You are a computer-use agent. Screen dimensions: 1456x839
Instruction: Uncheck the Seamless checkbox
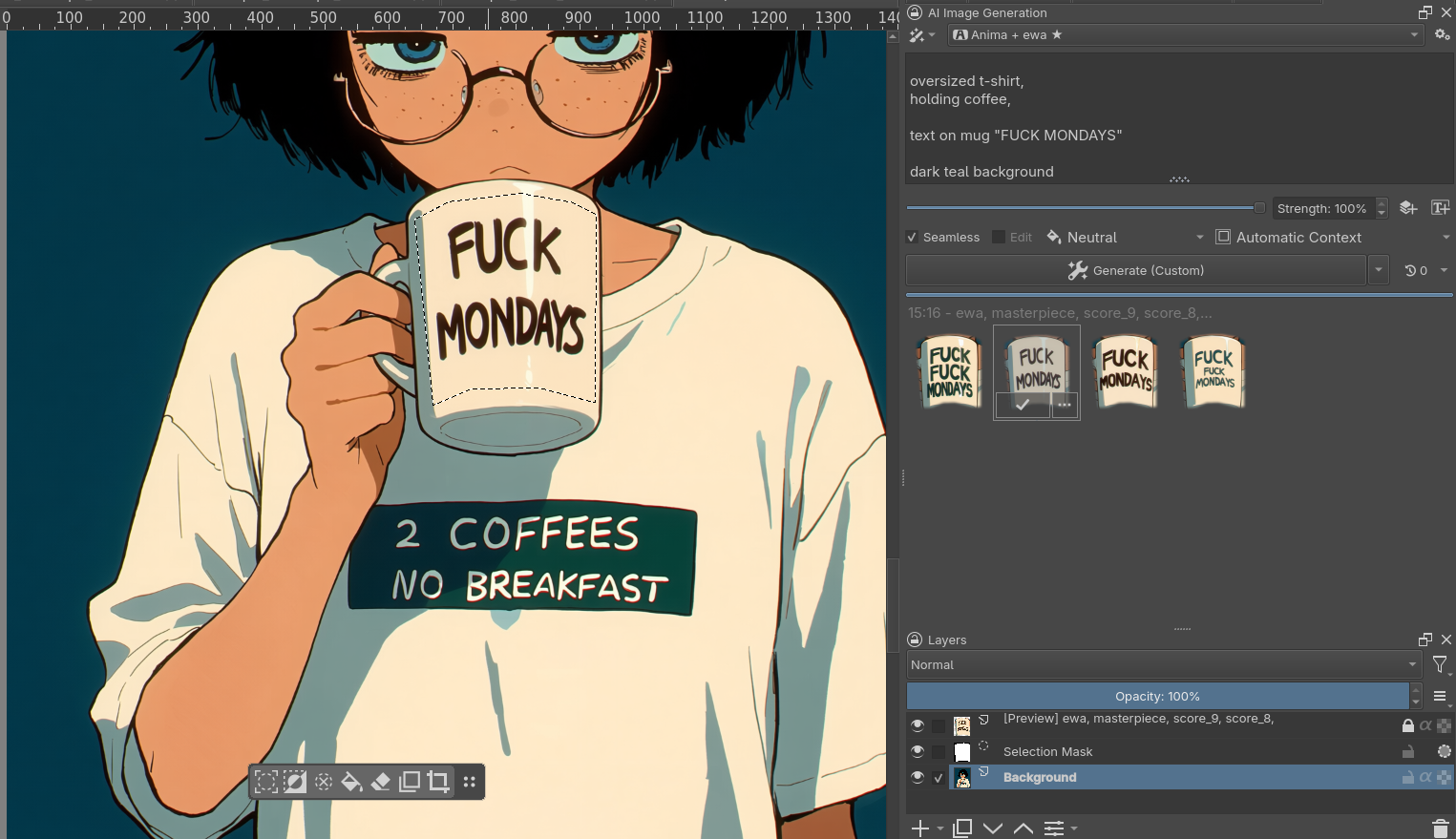[913, 238]
